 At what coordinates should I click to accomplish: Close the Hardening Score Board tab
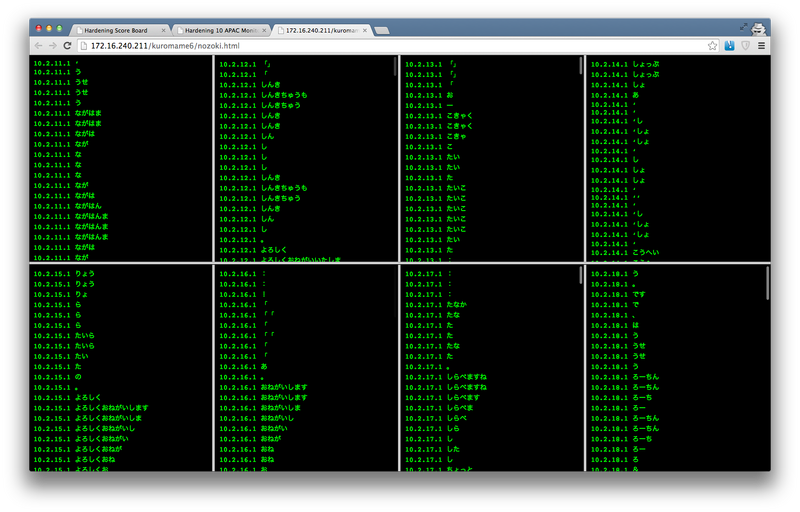point(162,31)
